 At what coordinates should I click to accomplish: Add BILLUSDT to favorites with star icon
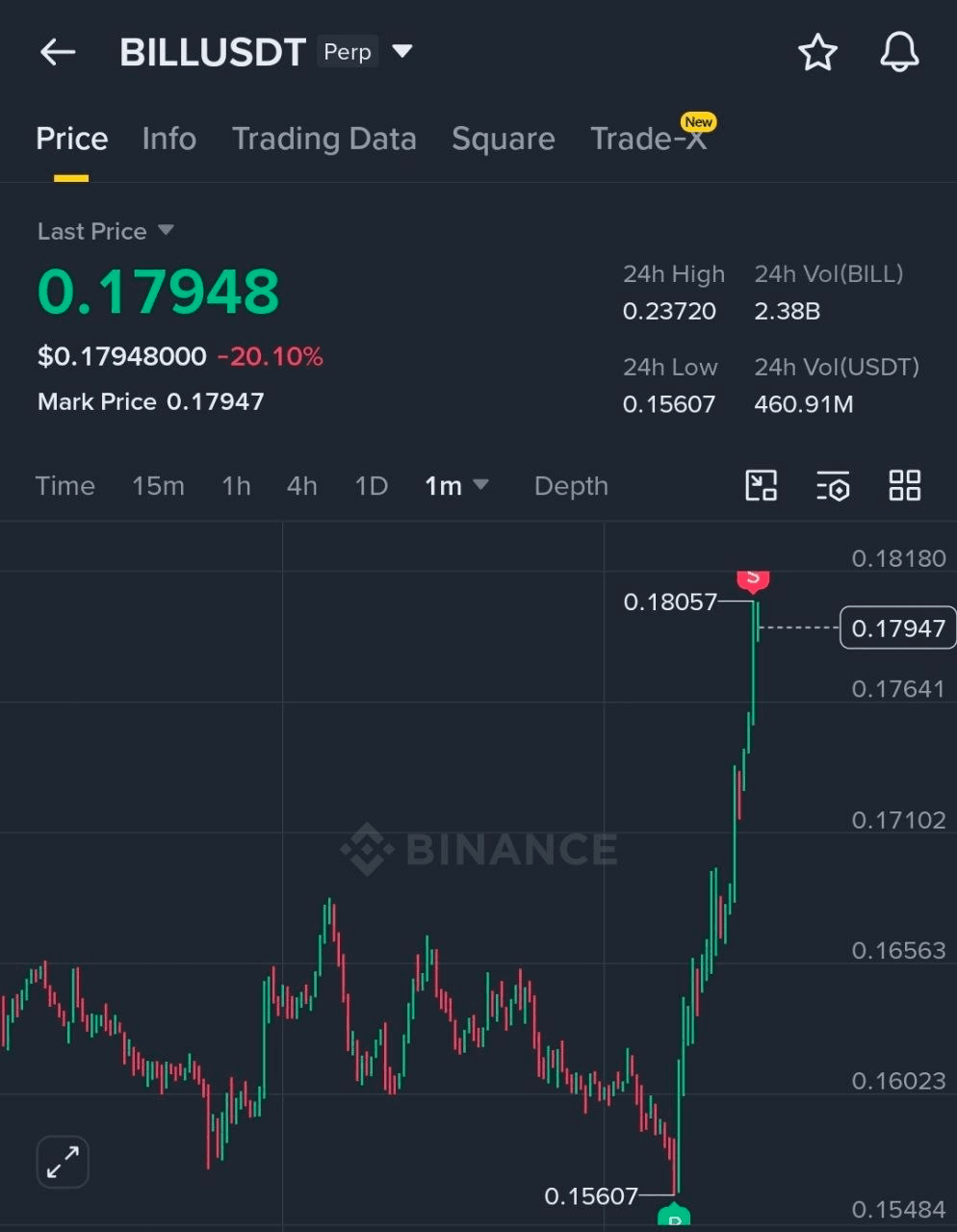pyautogui.click(x=818, y=52)
